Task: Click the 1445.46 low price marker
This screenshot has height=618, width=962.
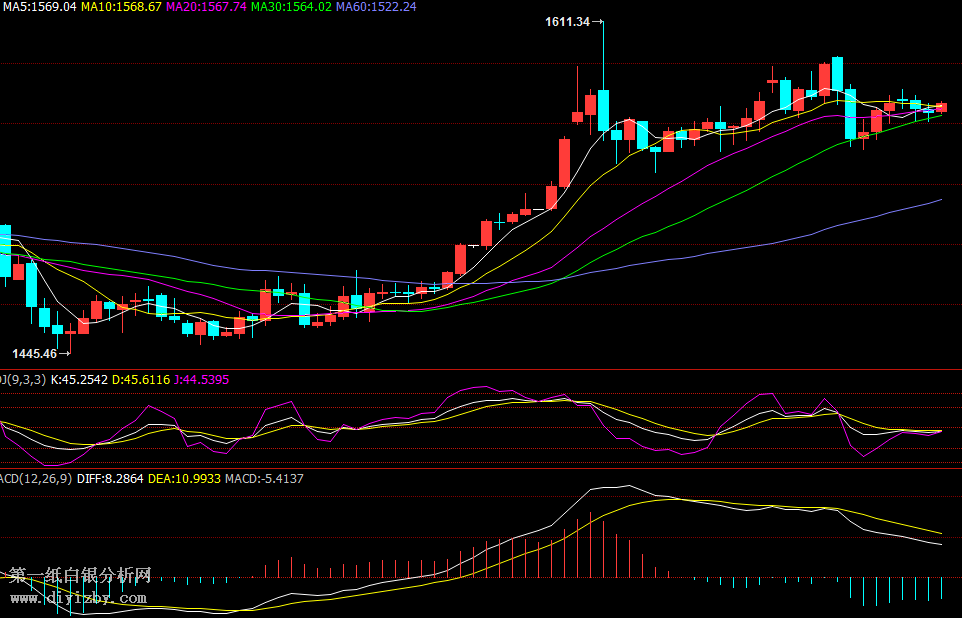Action: tap(34, 353)
